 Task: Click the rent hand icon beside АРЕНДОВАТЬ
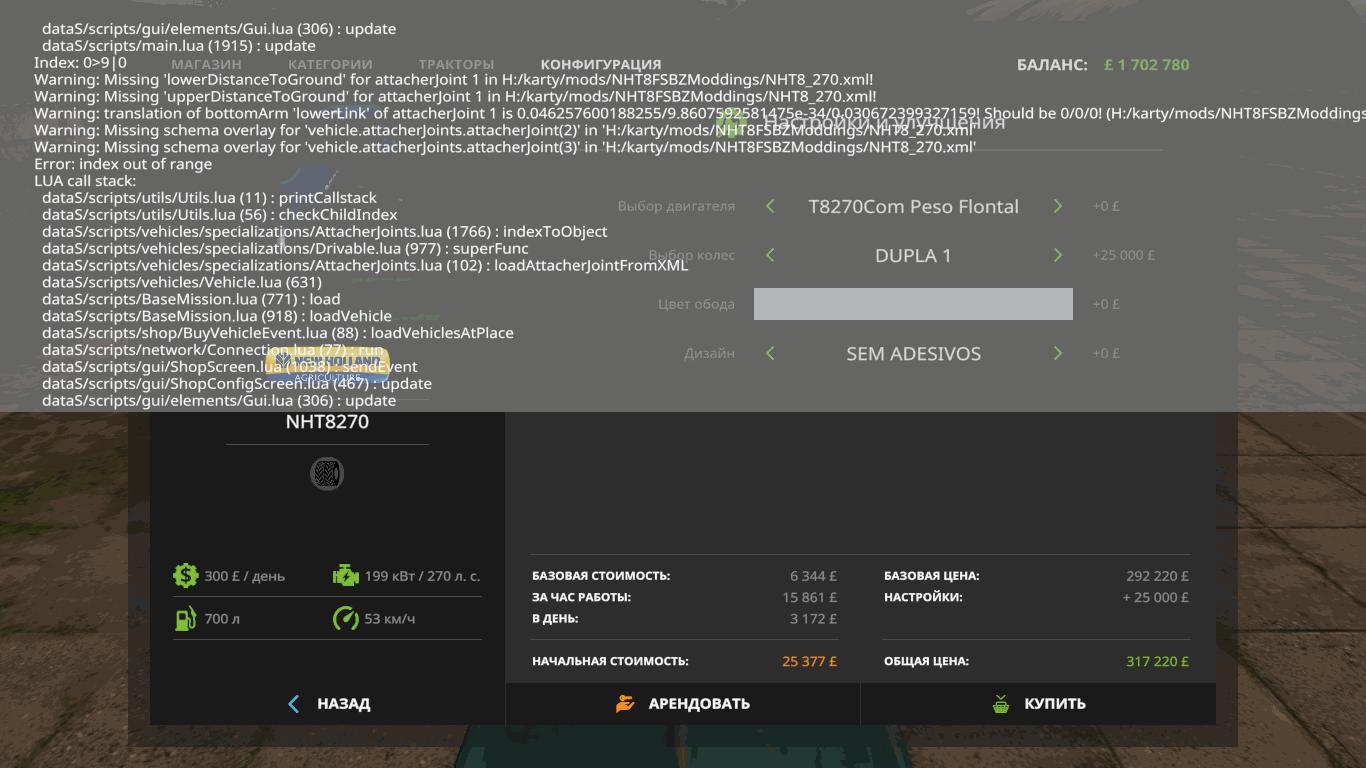(625, 704)
